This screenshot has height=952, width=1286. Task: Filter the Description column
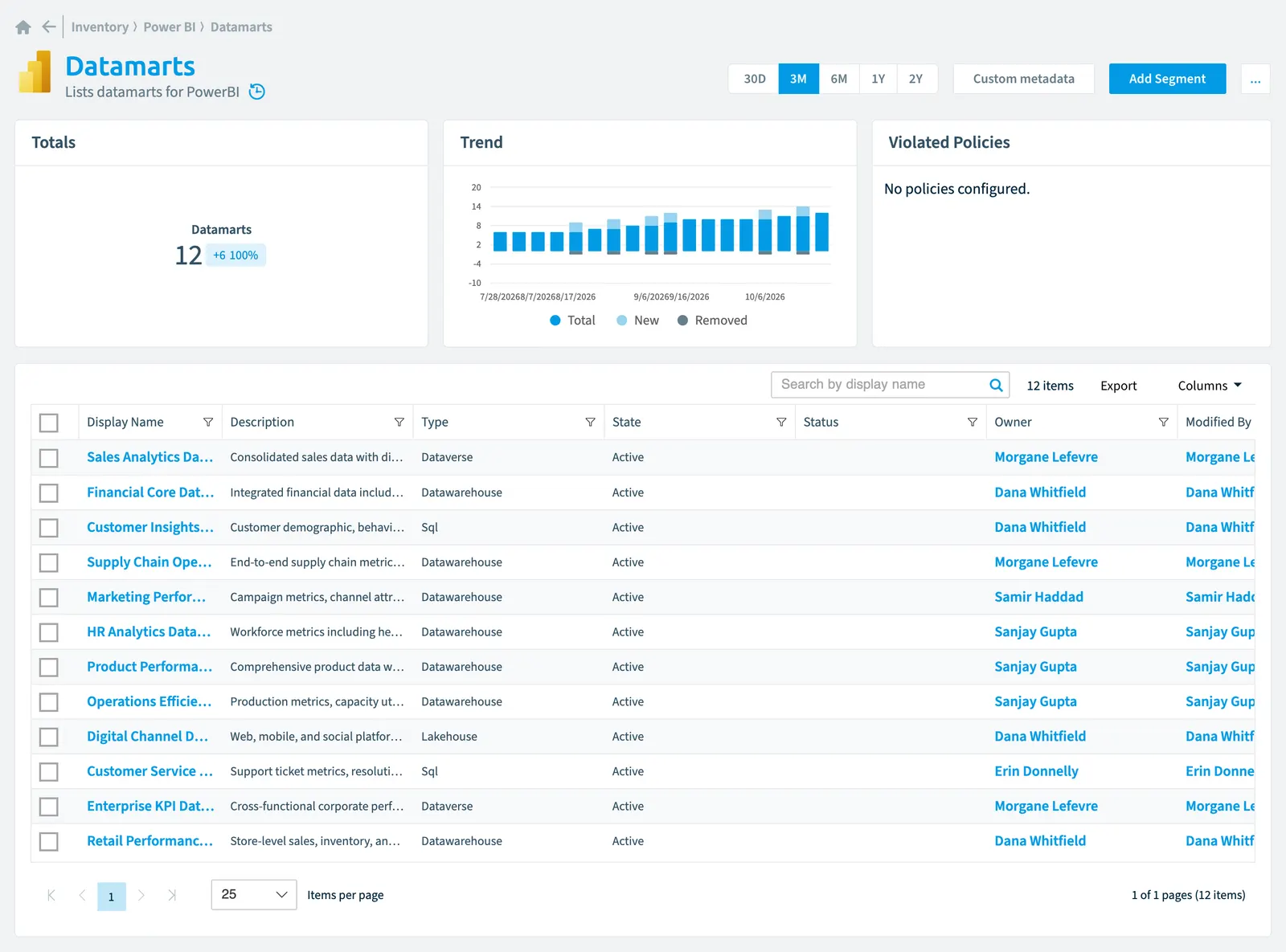pyautogui.click(x=399, y=423)
